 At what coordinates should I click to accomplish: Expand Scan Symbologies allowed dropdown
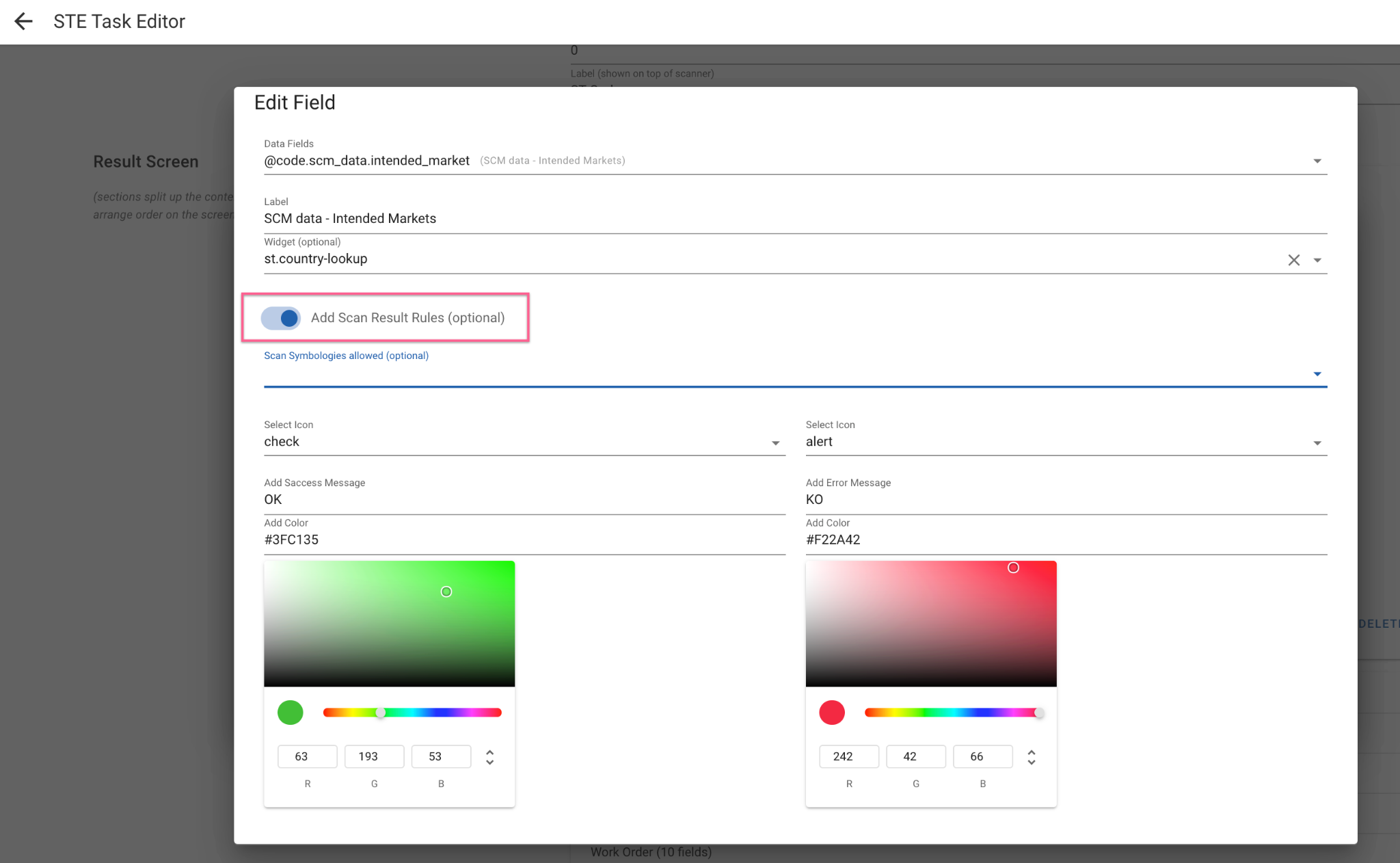pyautogui.click(x=1317, y=374)
